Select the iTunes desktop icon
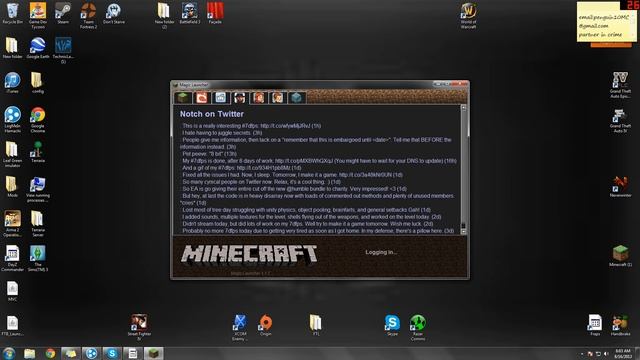 tap(12, 82)
